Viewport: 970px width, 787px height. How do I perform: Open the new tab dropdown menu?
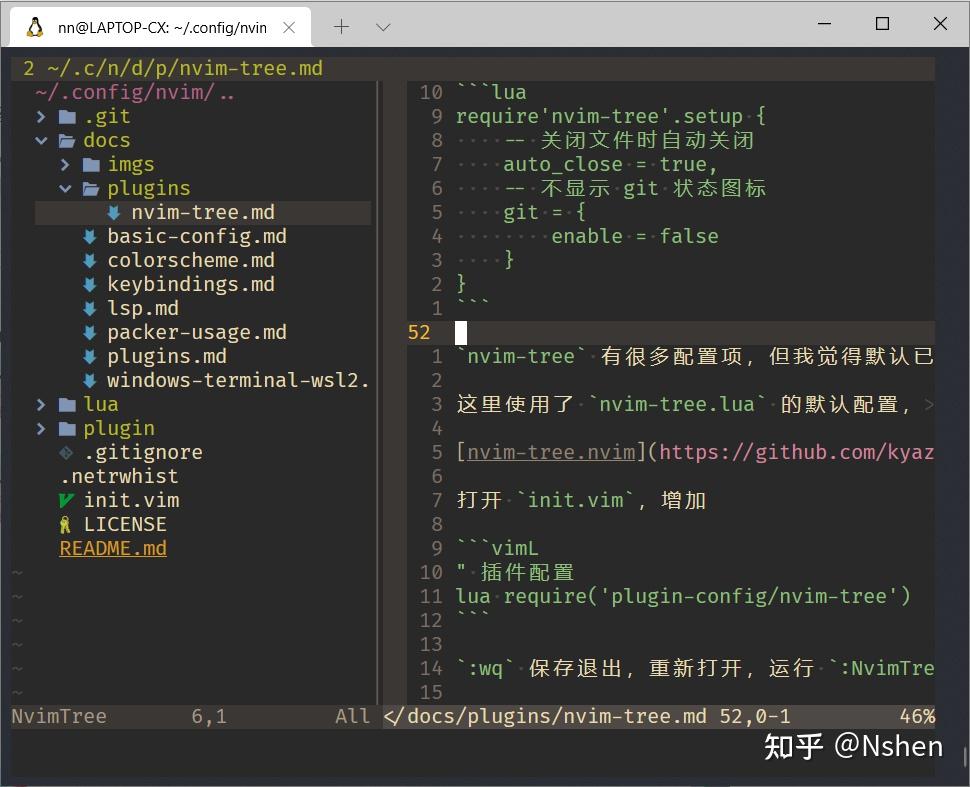click(383, 27)
